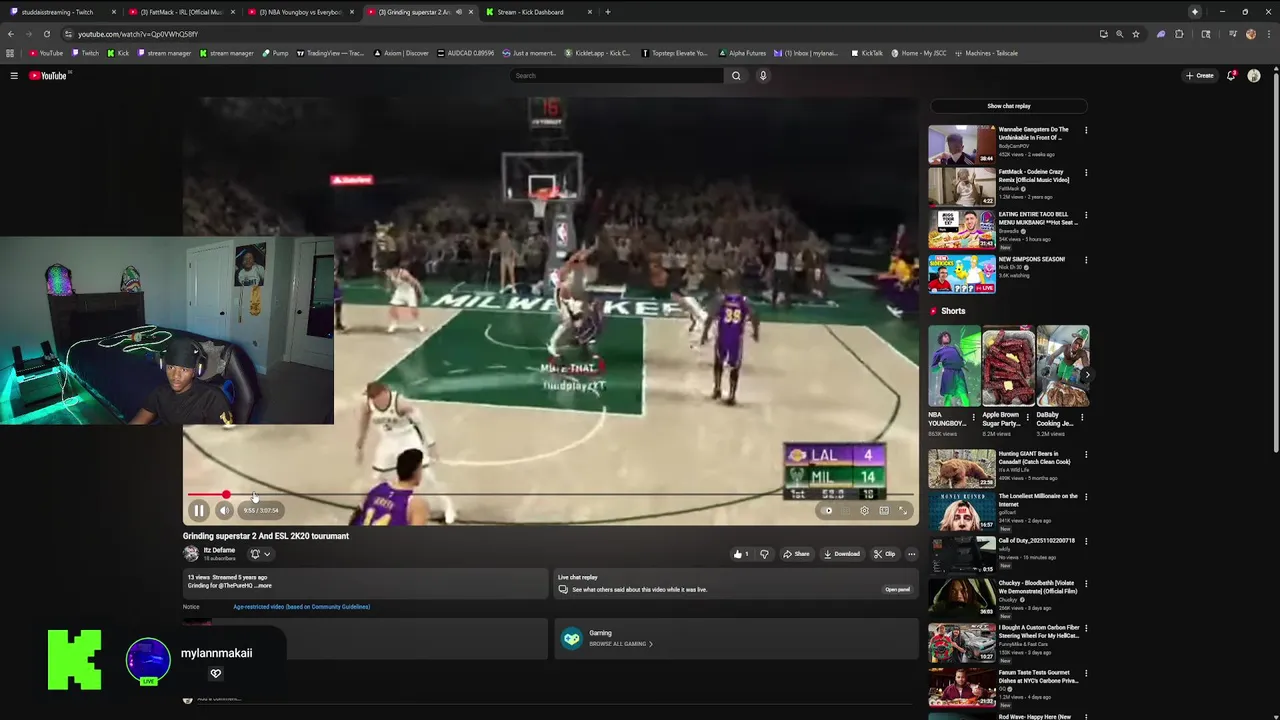
Task: Open the mylannmakaii Kick live avatar
Action: (148, 661)
